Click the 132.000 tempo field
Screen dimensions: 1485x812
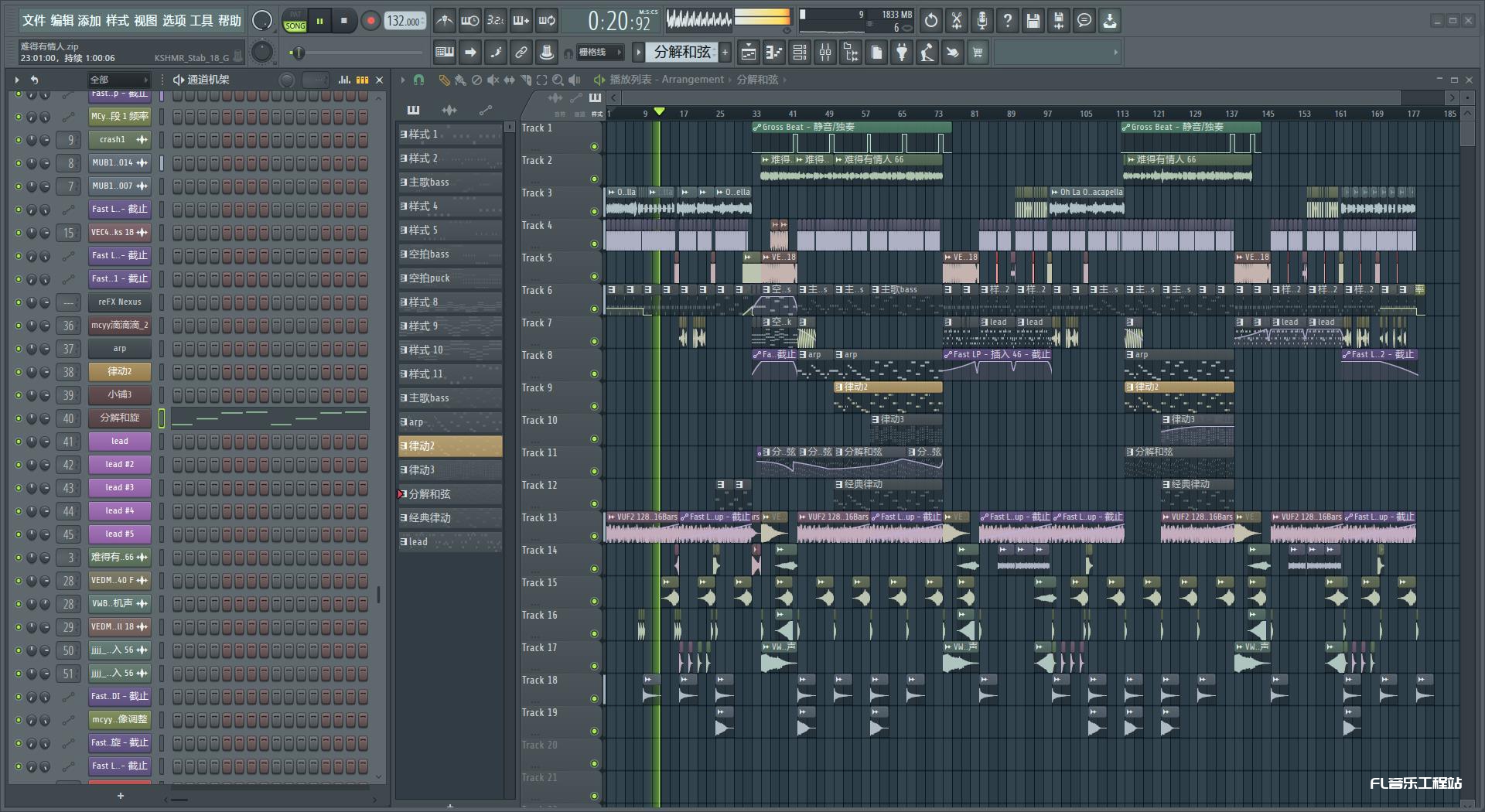coord(405,21)
